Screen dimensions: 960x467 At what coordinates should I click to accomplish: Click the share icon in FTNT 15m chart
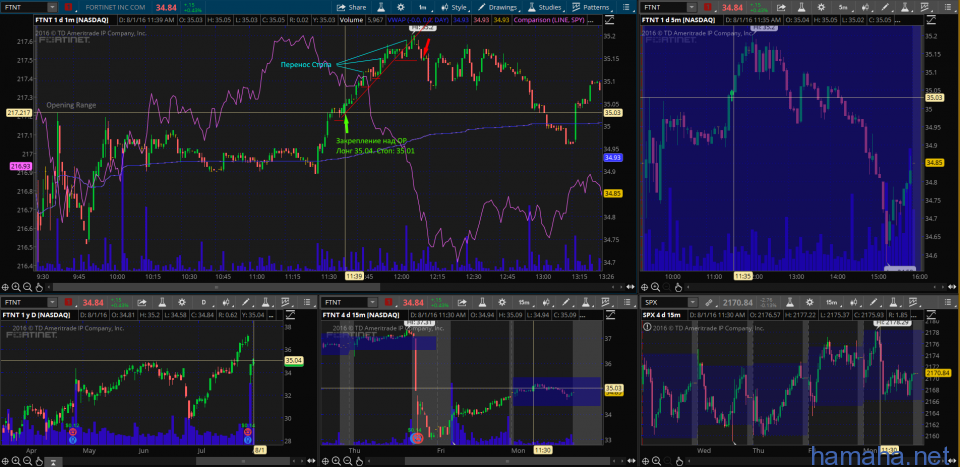pos(462,302)
